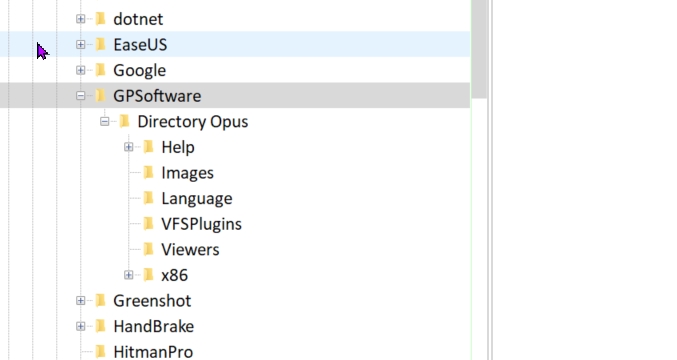Collapse the GPSoftware folder node
Image resolution: width=677 pixels, height=360 pixels.
[x=80, y=95]
